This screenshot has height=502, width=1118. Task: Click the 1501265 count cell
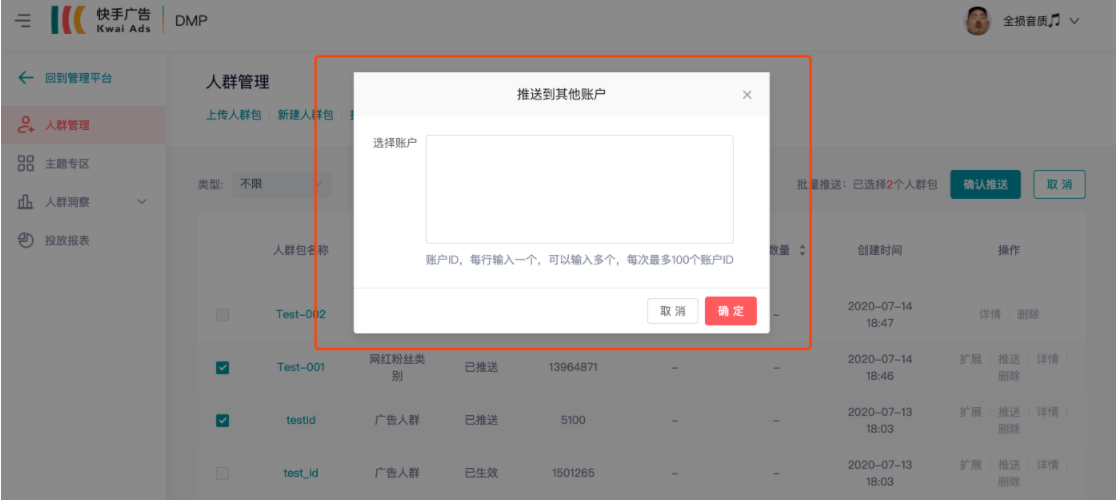click(x=573, y=473)
